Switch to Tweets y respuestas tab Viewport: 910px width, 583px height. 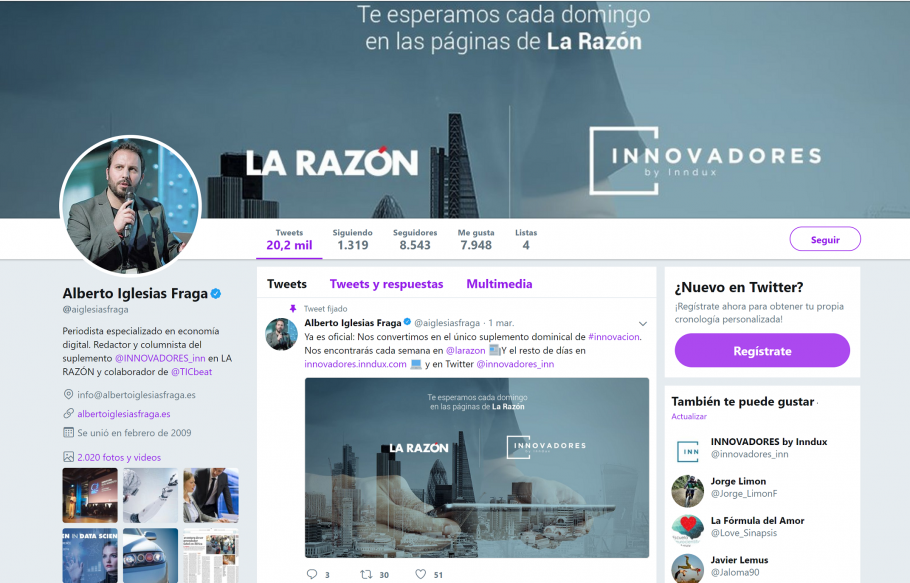tap(387, 284)
